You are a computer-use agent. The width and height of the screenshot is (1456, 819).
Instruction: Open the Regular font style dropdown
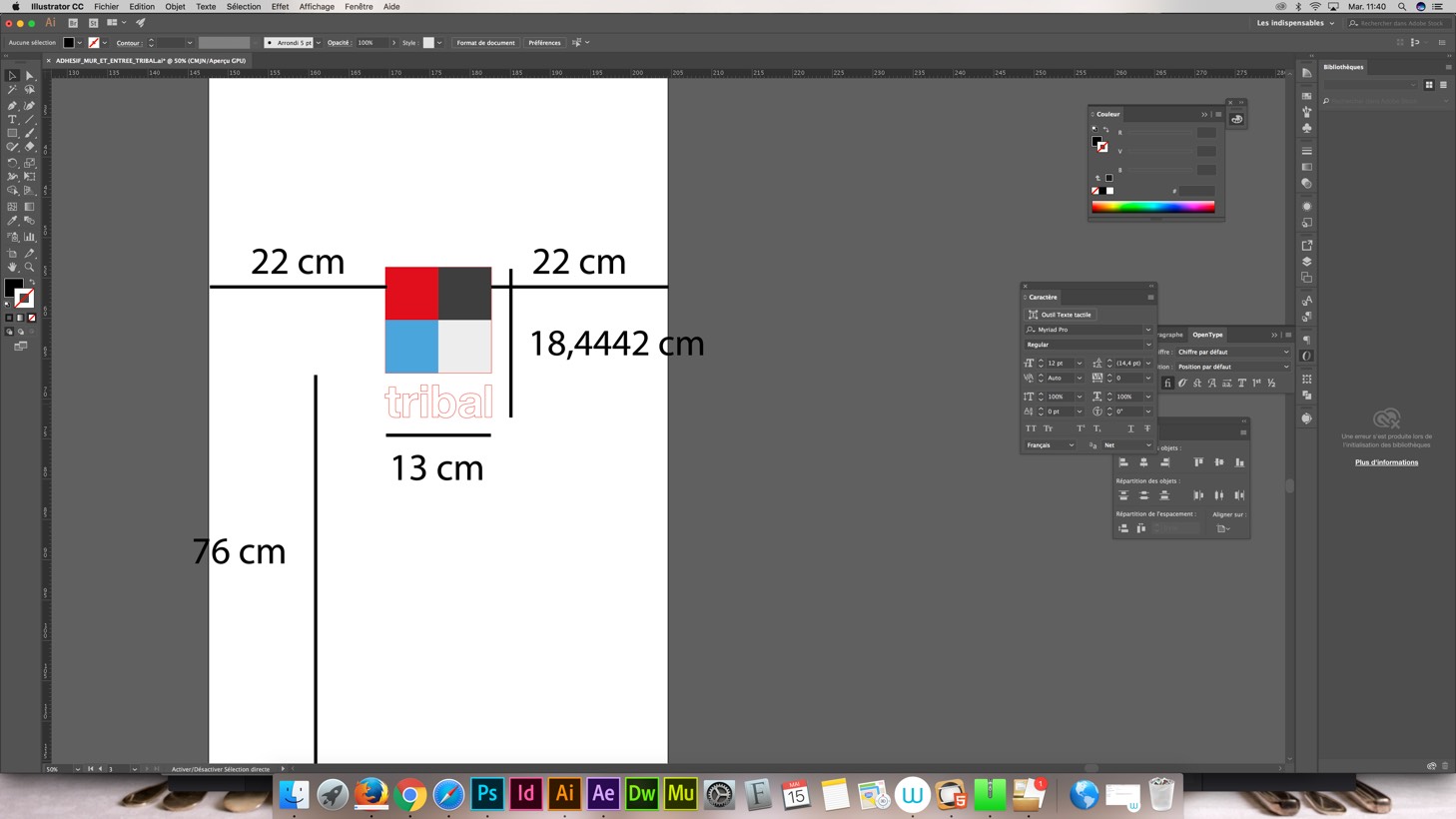pos(1147,345)
